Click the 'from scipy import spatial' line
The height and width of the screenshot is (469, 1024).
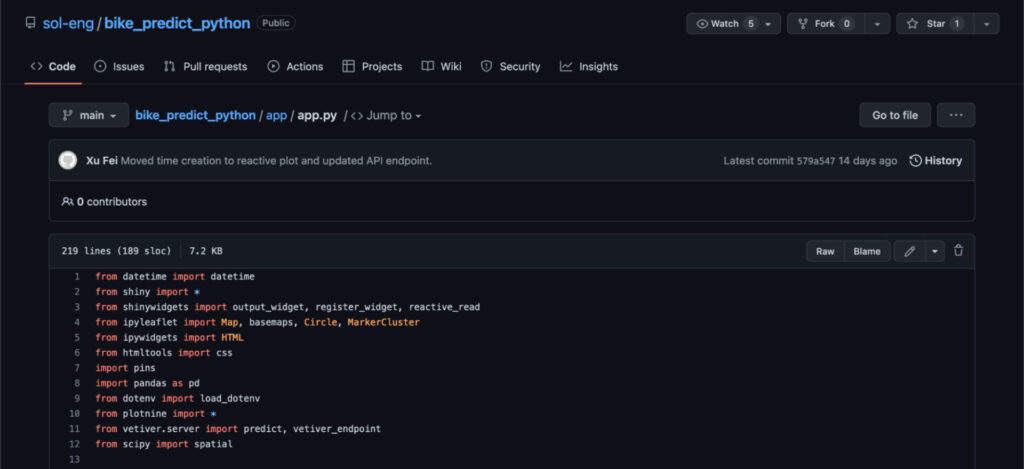point(164,444)
